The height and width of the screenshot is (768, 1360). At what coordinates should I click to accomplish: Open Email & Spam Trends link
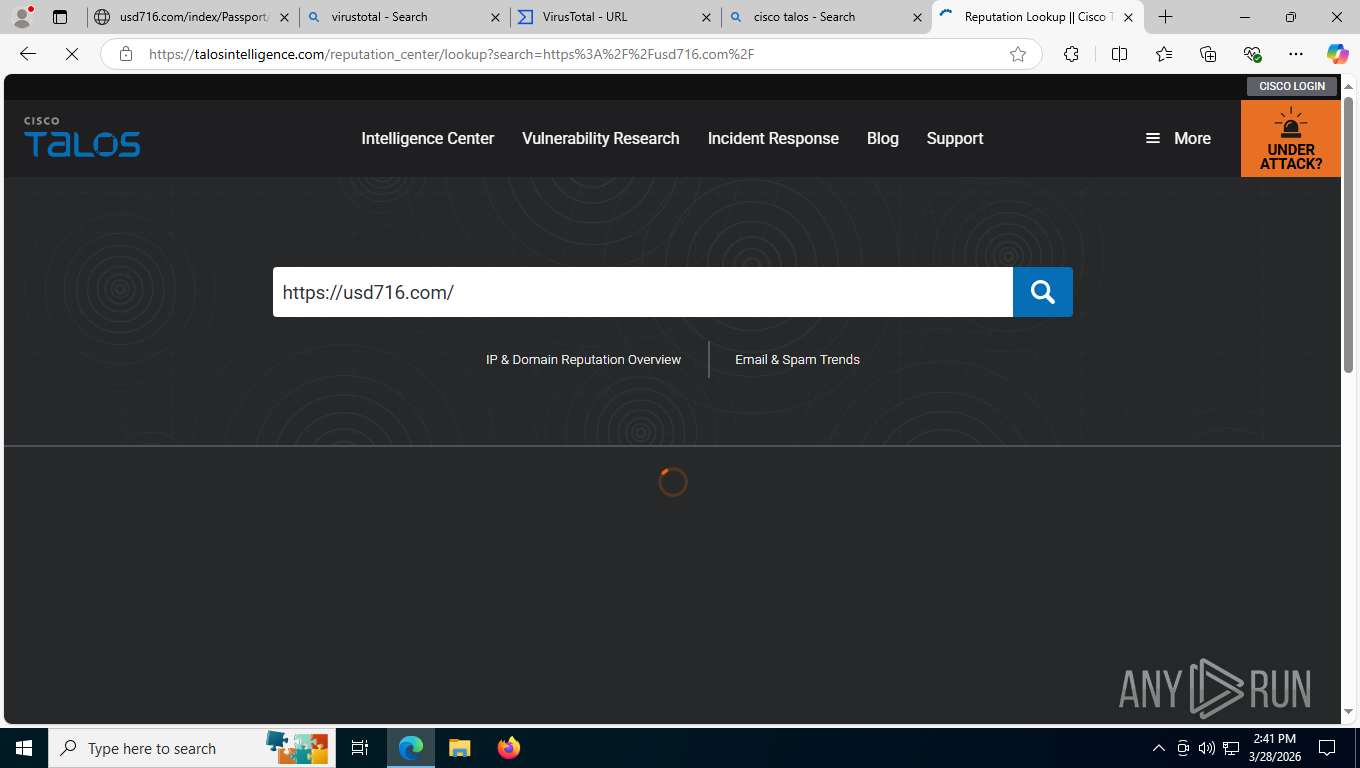797,359
